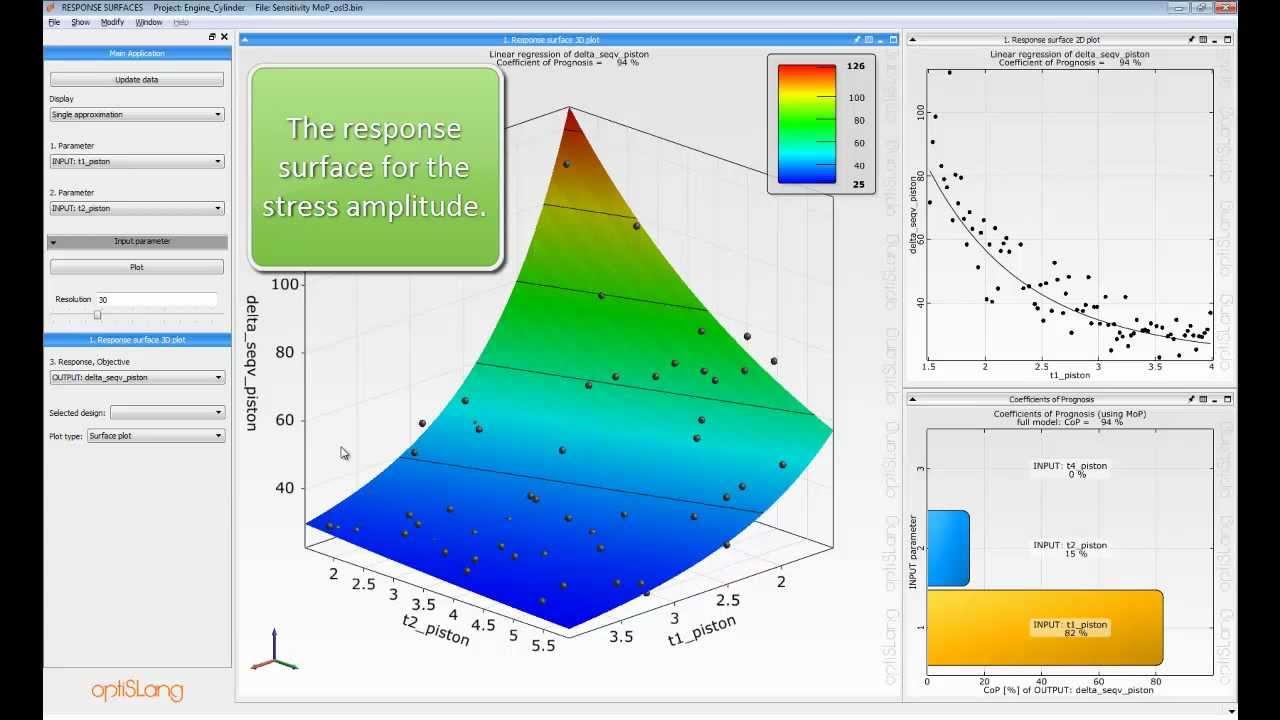Screen dimensions: 1280x720
Task: Click the 3D plot title 'Linear regression of delta_seqv_piston'
Action: point(568,53)
